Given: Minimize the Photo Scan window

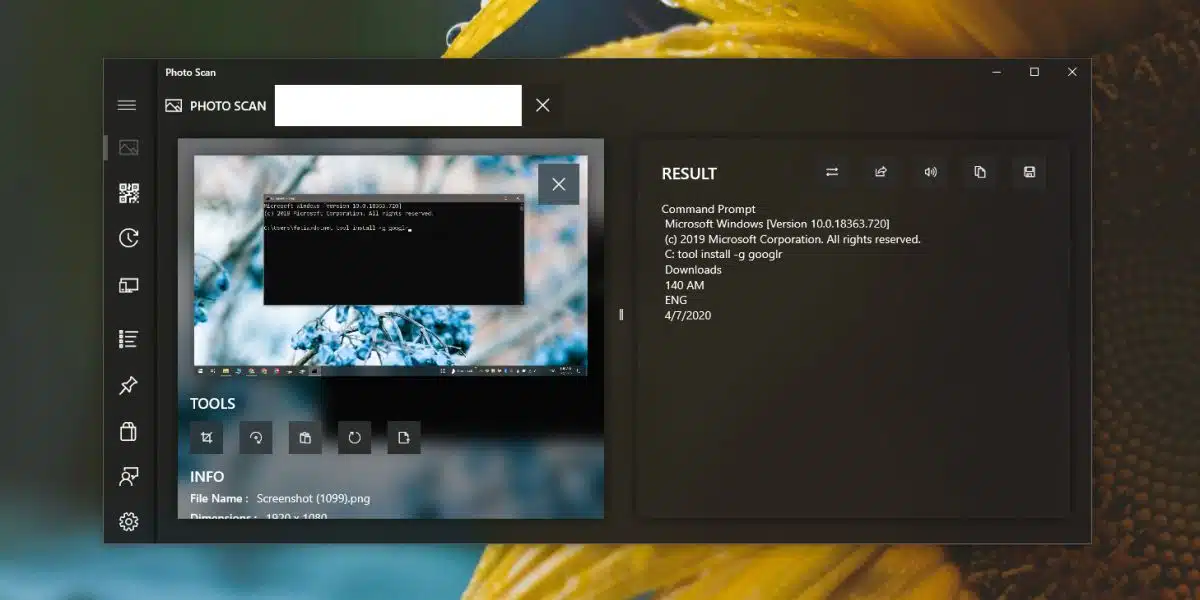Looking at the screenshot, I should (997, 72).
